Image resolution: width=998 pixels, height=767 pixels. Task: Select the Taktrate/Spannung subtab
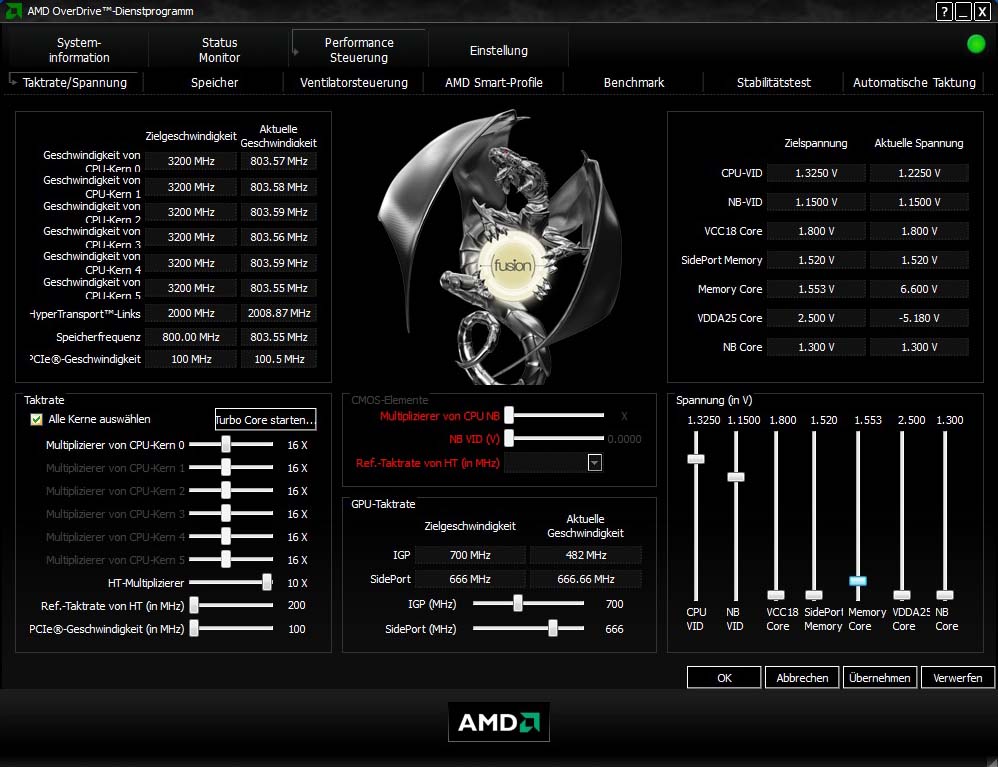click(x=74, y=83)
